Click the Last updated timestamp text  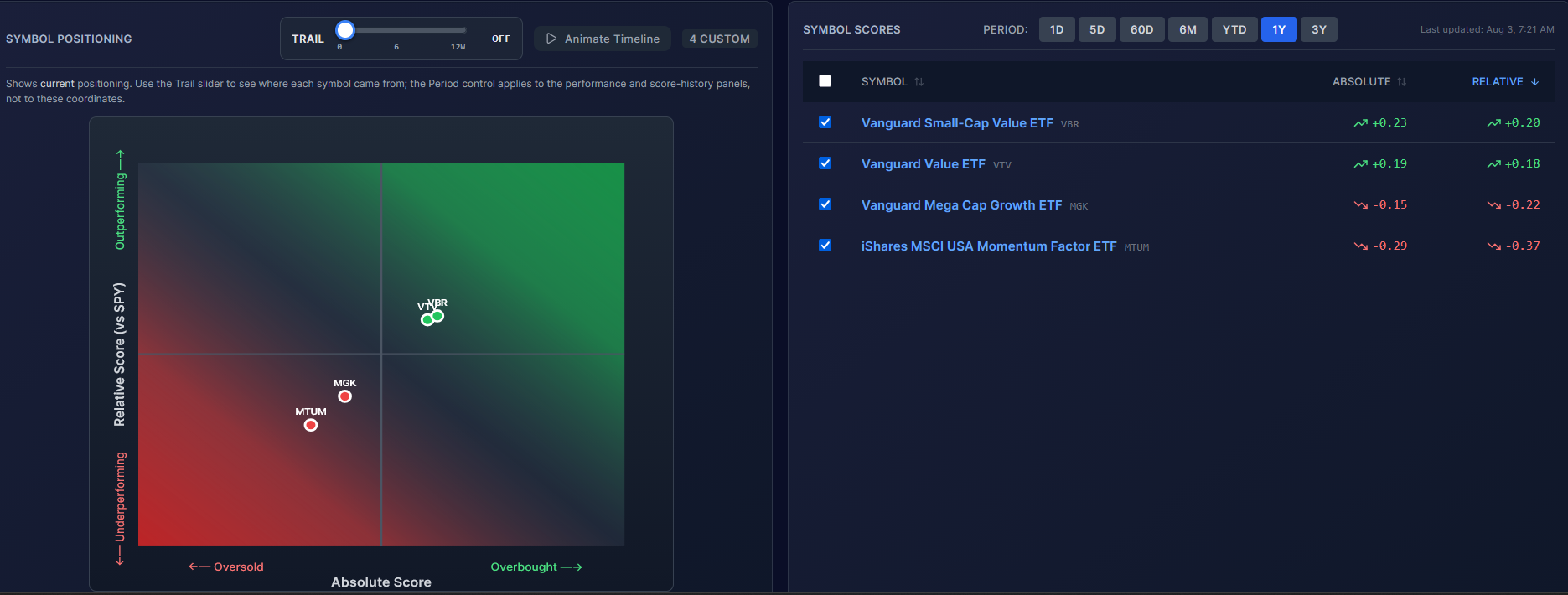[x=1487, y=29]
